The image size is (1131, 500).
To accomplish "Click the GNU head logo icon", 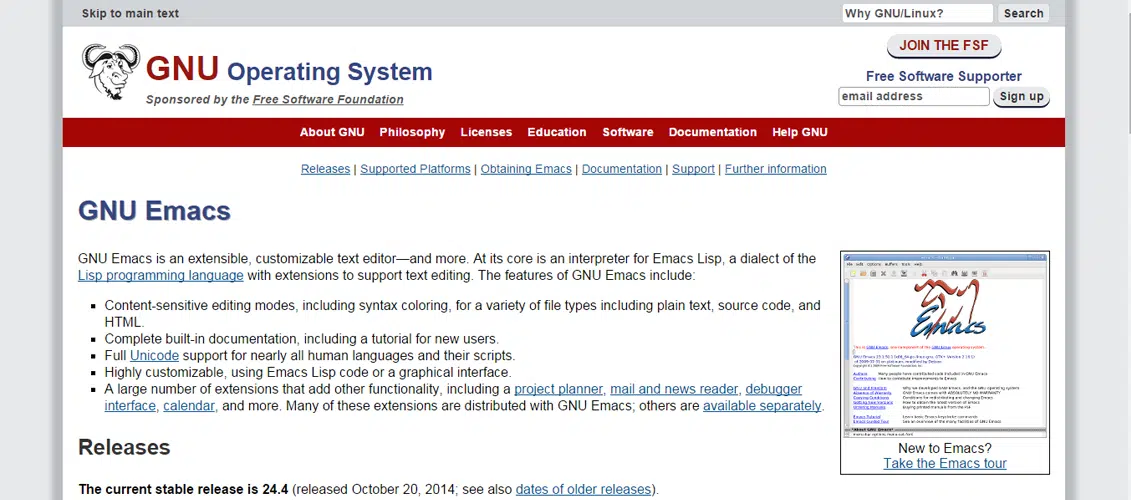I will 110,71.
